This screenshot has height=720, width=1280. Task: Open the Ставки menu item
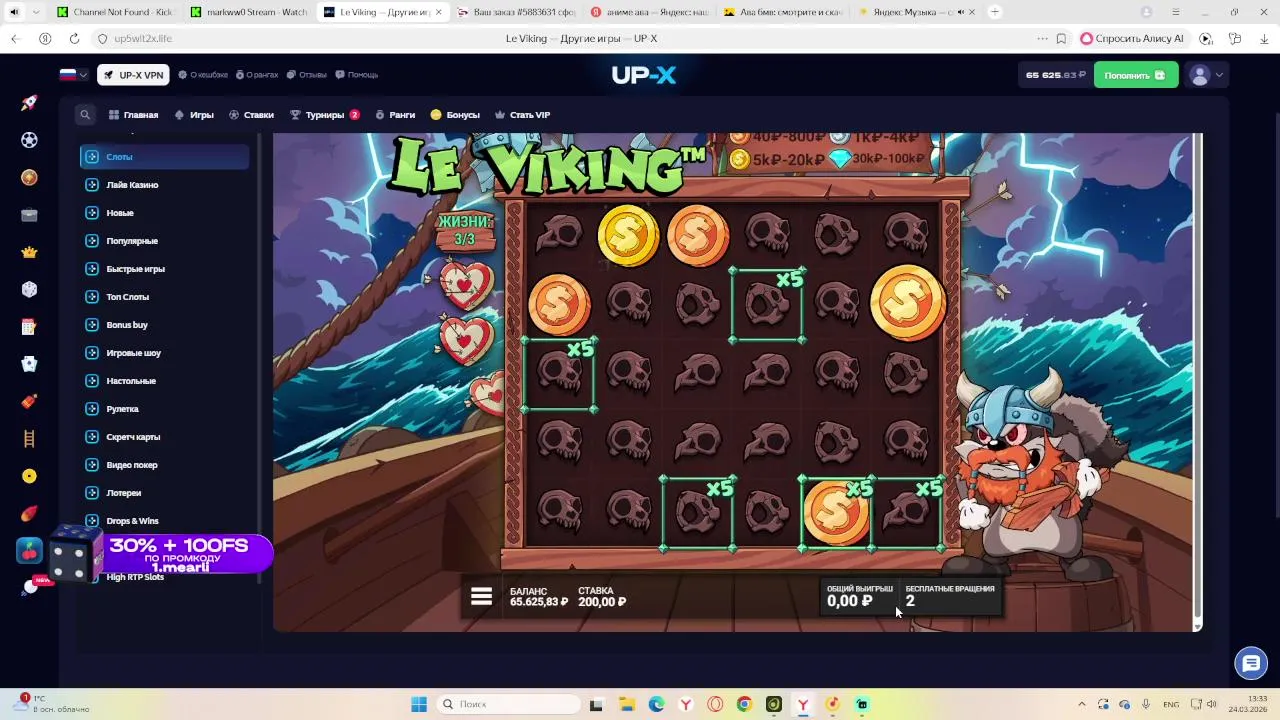251,115
